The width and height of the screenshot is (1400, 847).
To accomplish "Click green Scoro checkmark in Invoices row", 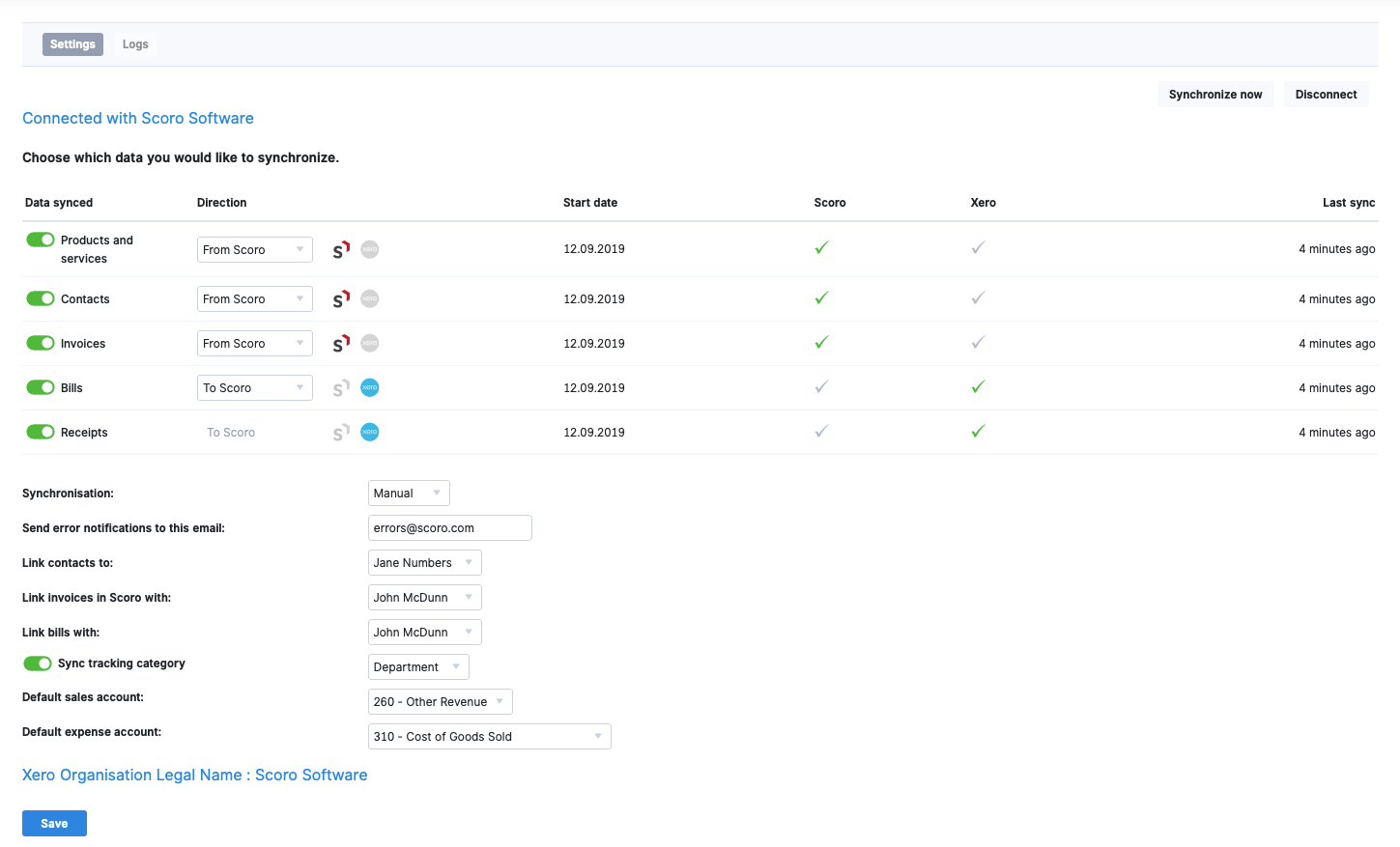I will point(821,343).
